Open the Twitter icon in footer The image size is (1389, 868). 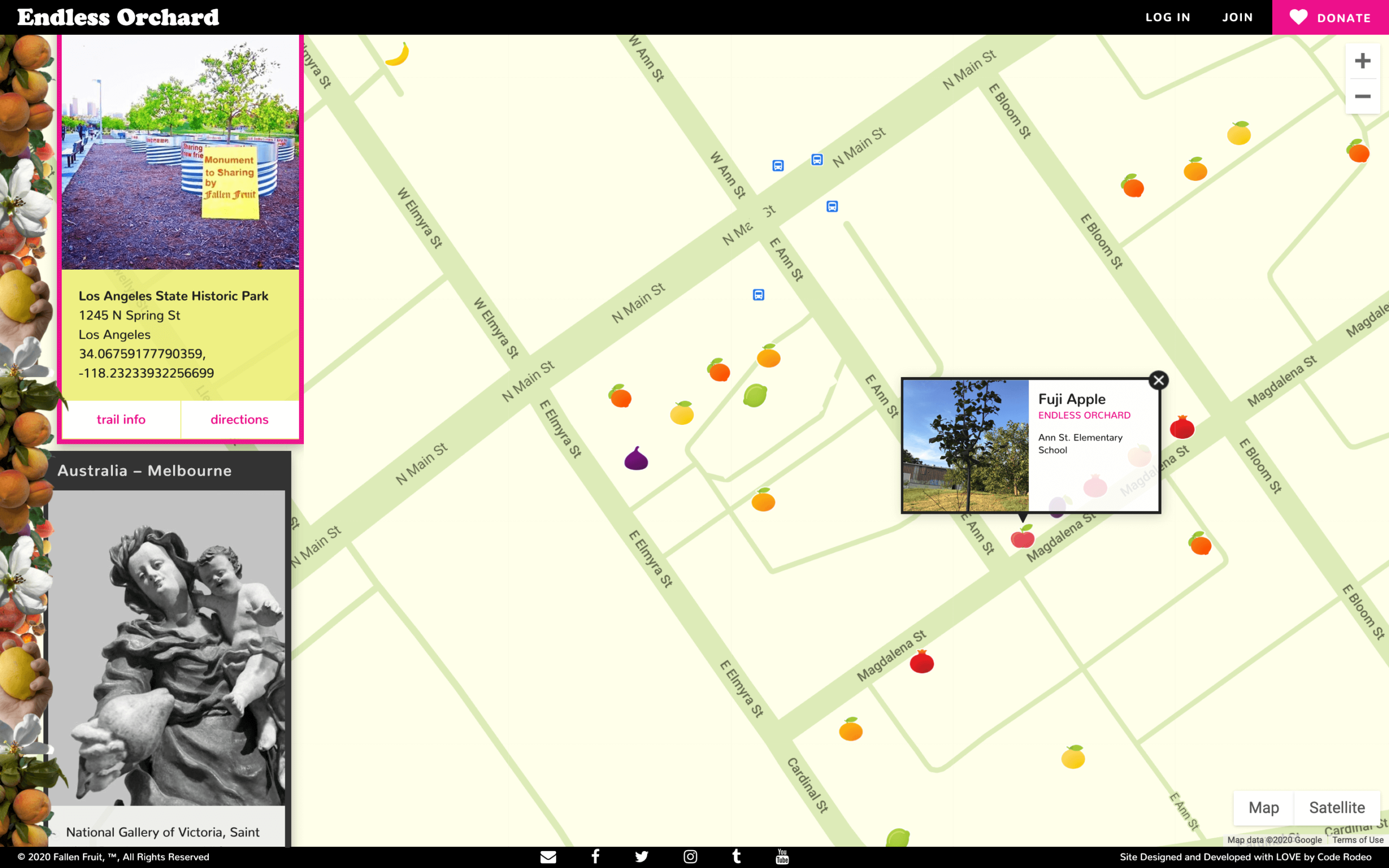642,857
